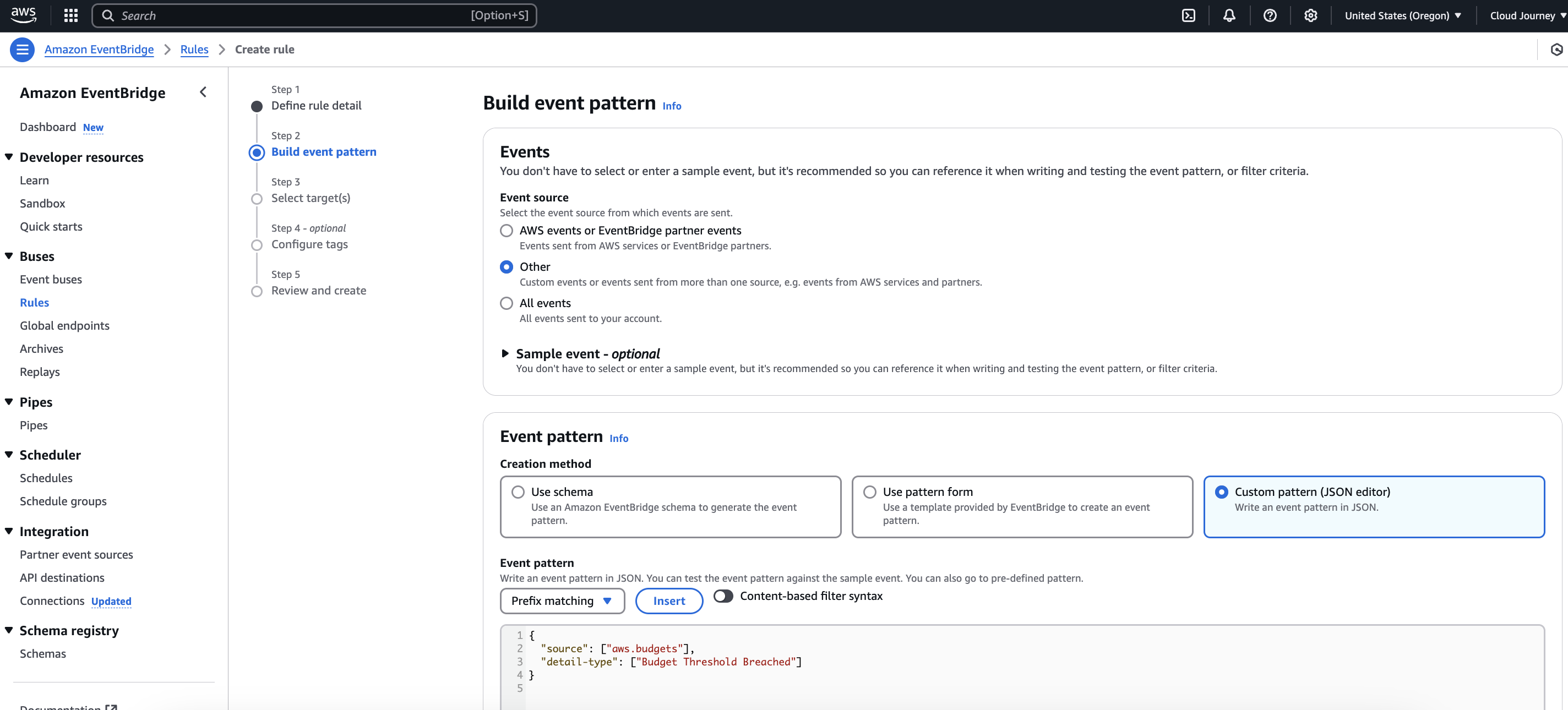Toggle Content-based filter syntax switch
Image resolution: width=1568 pixels, height=710 pixels.
(x=723, y=596)
